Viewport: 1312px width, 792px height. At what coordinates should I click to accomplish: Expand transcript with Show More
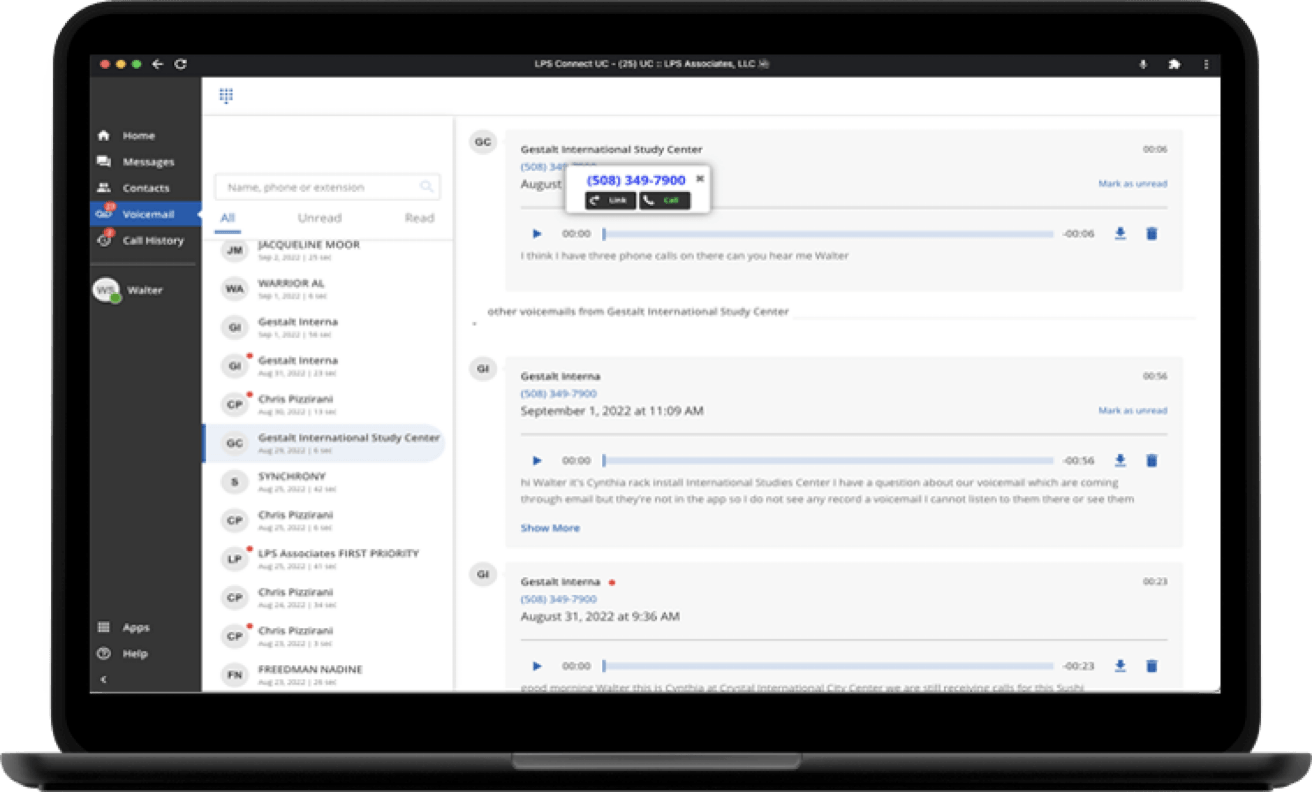550,528
